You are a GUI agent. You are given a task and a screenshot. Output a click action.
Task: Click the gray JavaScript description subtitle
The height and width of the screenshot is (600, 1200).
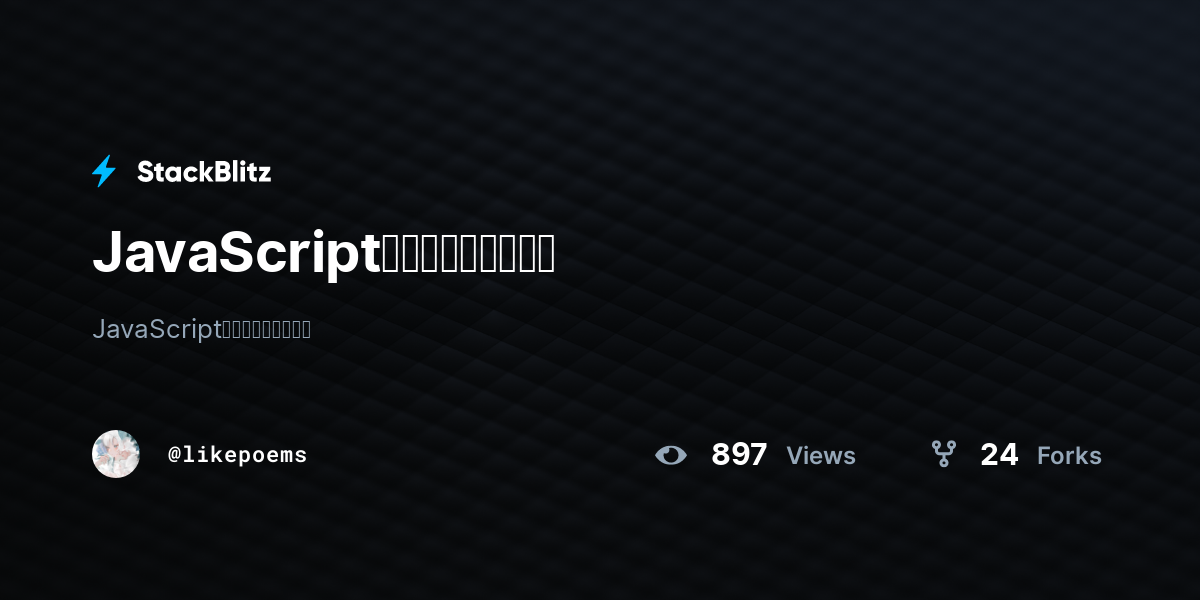pos(201,329)
